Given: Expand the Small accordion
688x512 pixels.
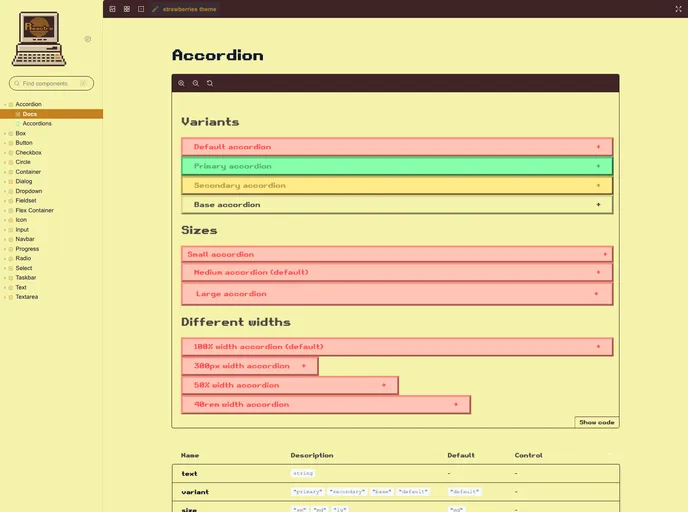Looking at the screenshot, I should [x=397, y=254].
